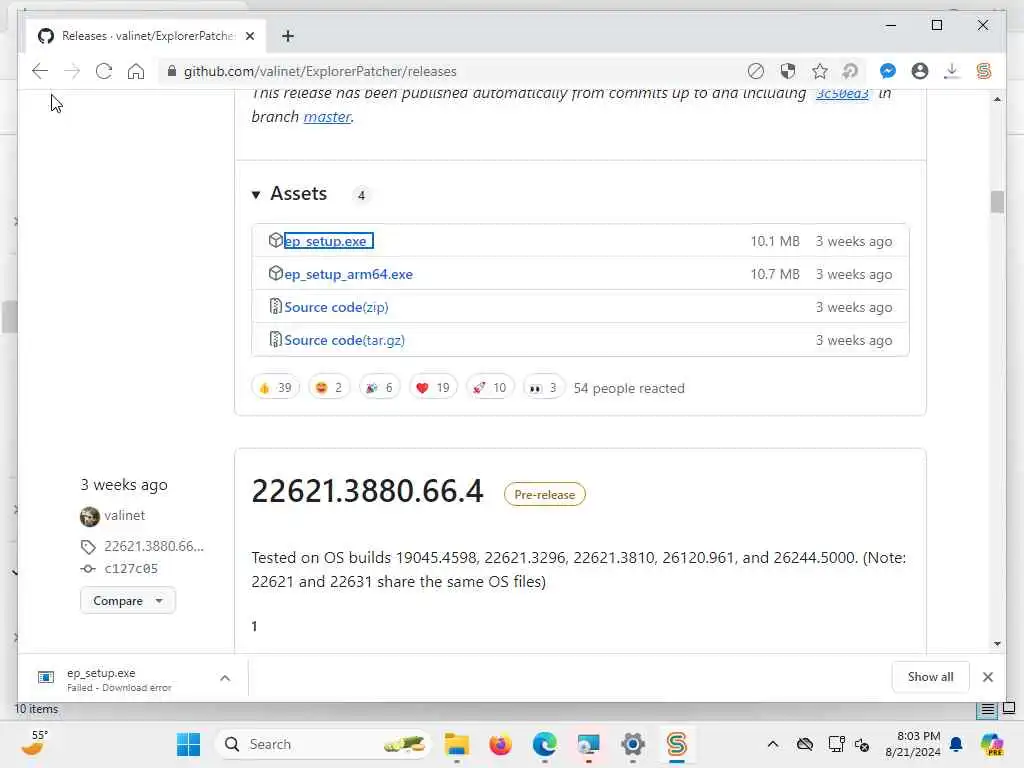Open Slimjet browser taskbar icon

click(x=677, y=744)
